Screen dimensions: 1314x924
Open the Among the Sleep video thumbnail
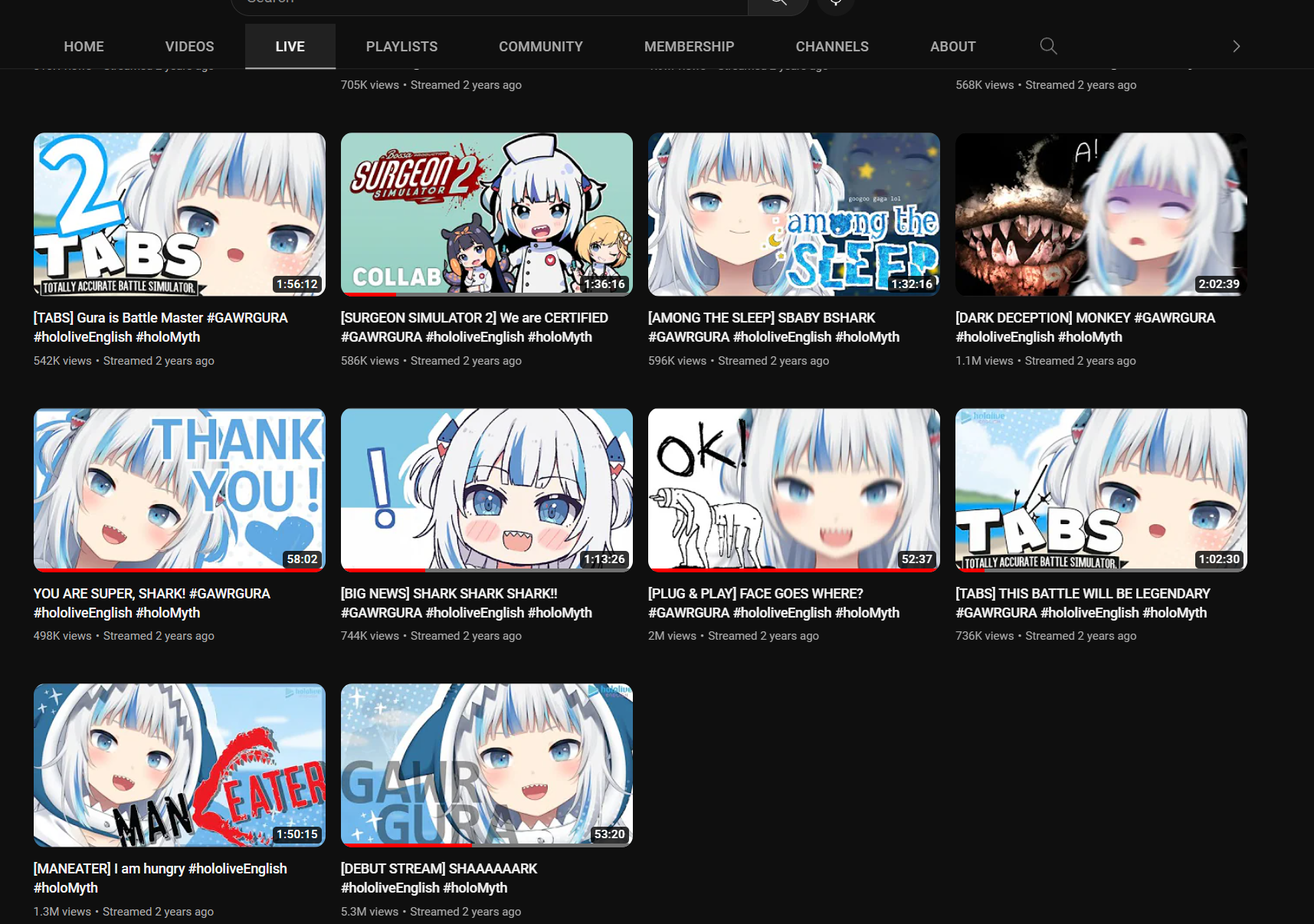[794, 215]
